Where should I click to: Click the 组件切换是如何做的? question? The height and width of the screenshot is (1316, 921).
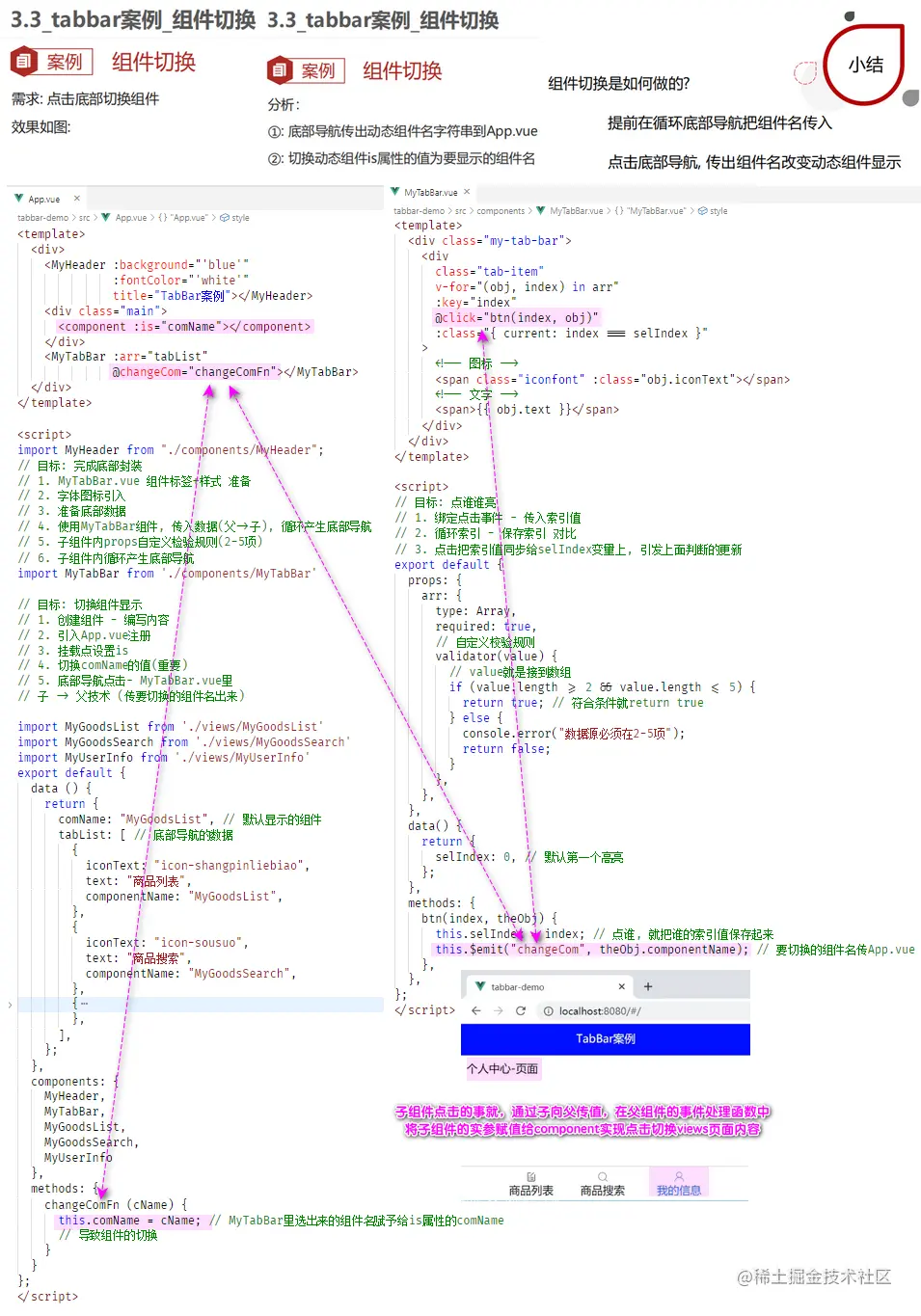point(619,84)
